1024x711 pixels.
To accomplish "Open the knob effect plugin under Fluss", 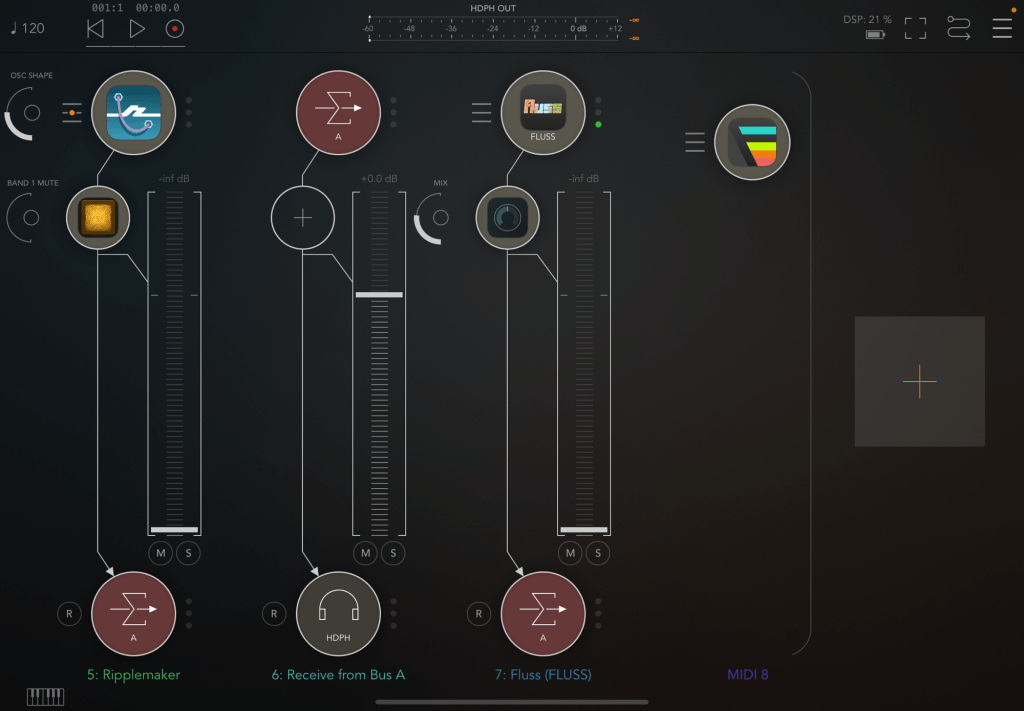I will pos(507,218).
